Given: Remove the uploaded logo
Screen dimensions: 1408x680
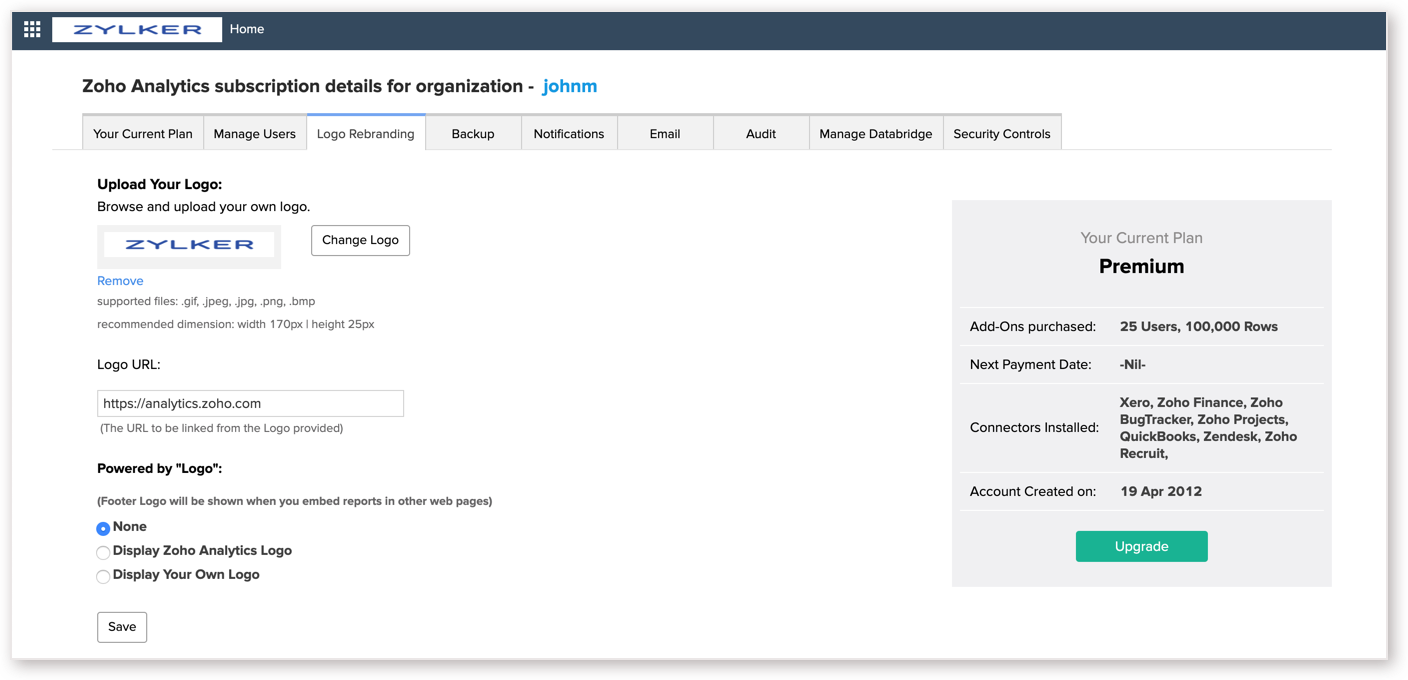Looking at the screenshot, I should point(120,281).
